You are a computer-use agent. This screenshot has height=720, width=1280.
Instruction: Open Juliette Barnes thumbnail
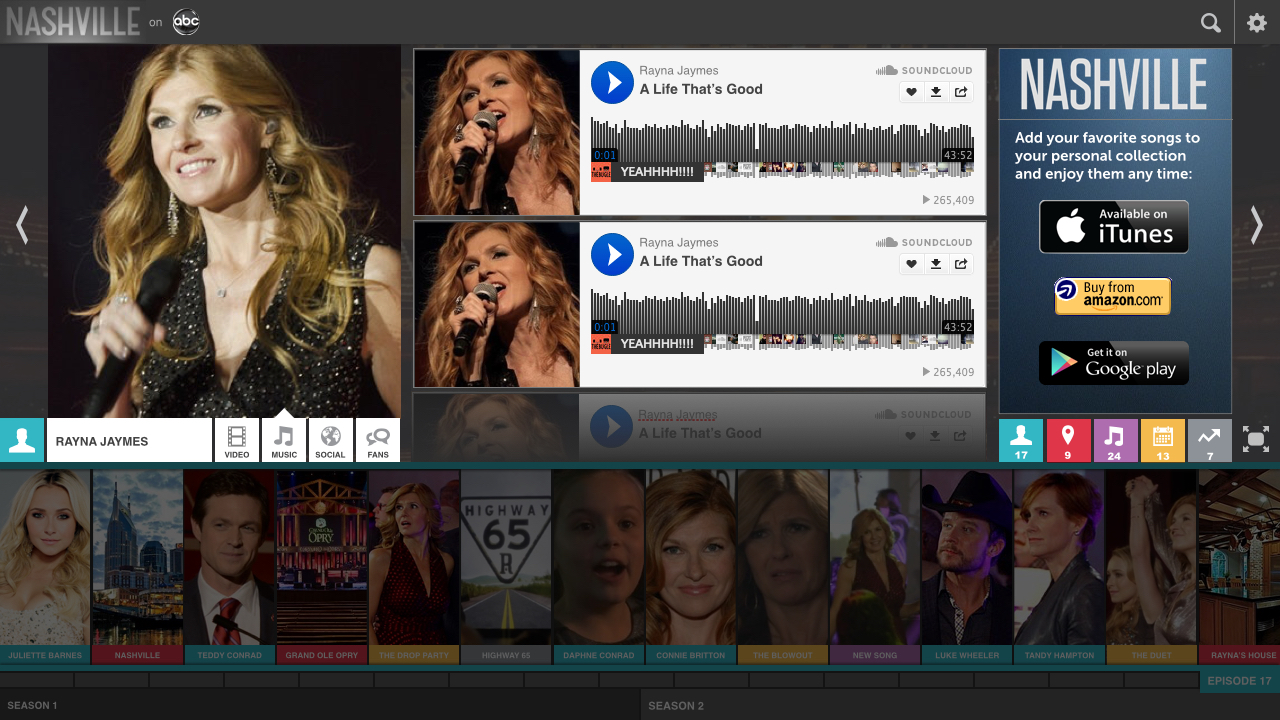coord(45,567)
